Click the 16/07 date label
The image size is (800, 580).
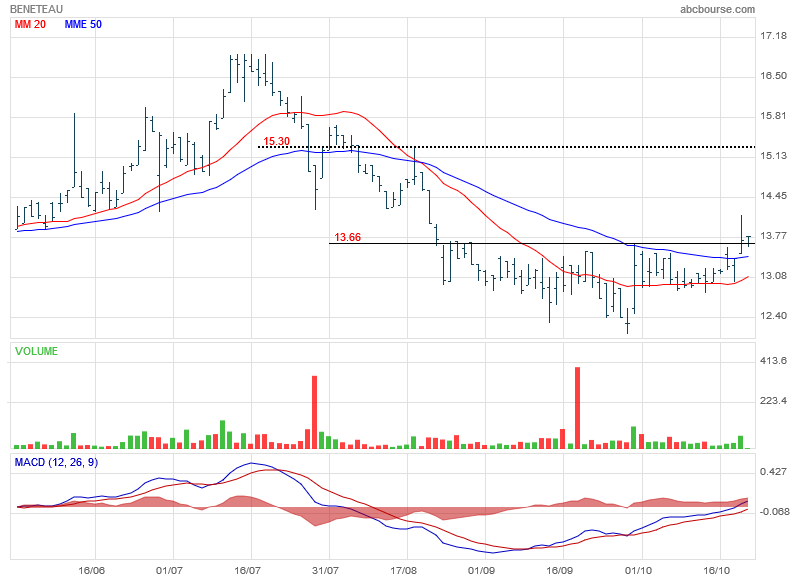pos(247,570)
